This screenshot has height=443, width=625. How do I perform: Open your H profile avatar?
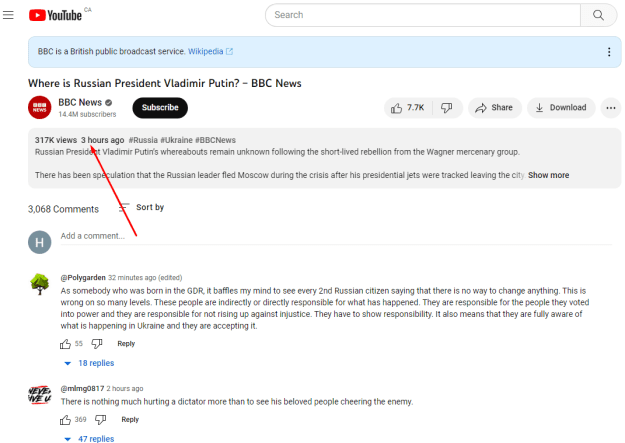(x=39, y=242)
